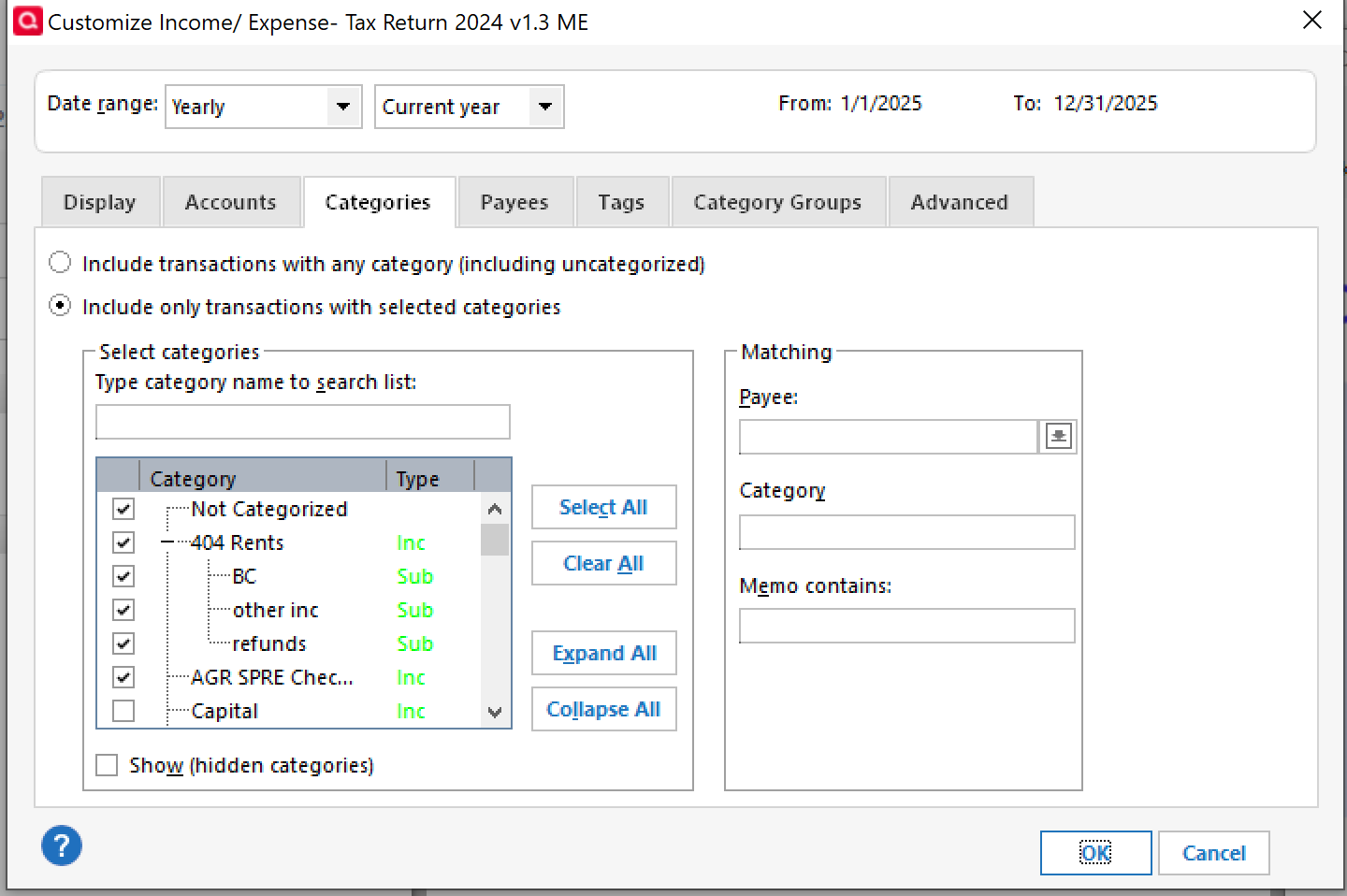Screen dimensions: 1347x896
Task: Focus the Matching Category field
Action: [907, 532]
